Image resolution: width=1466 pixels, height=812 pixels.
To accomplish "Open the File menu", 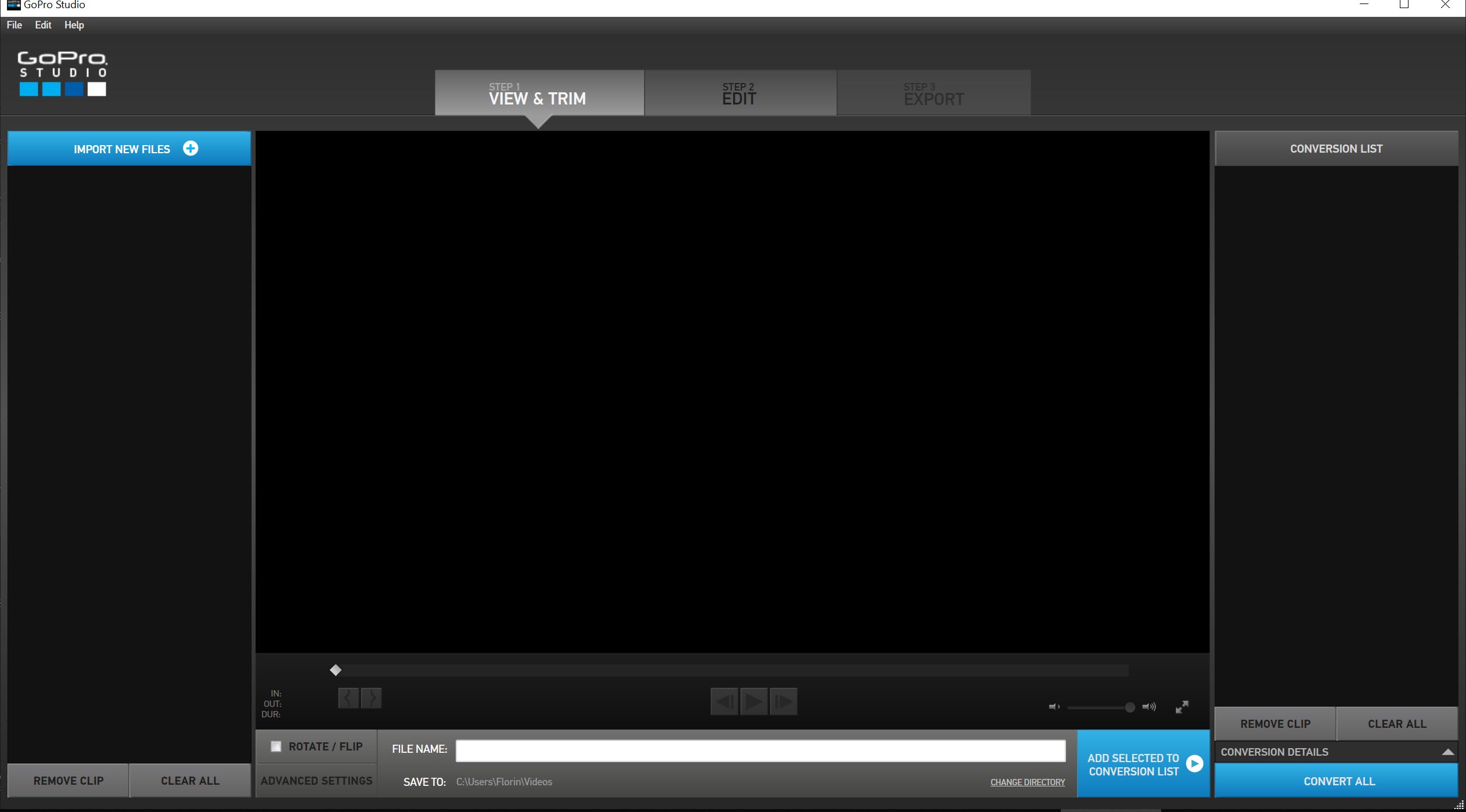I will 14,25.
